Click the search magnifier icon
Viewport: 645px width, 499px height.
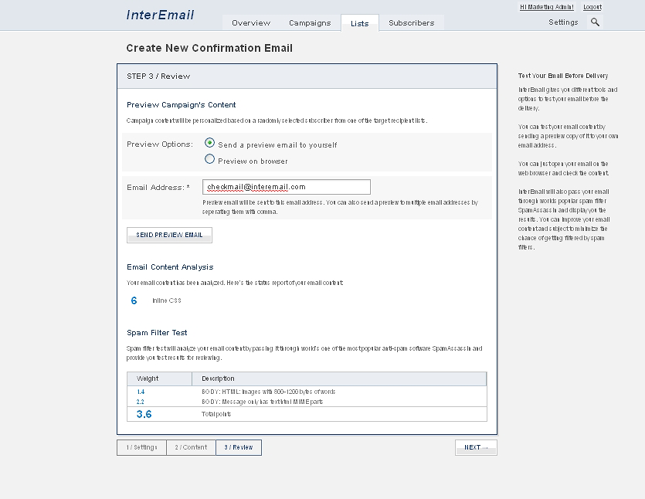point(596,22)
